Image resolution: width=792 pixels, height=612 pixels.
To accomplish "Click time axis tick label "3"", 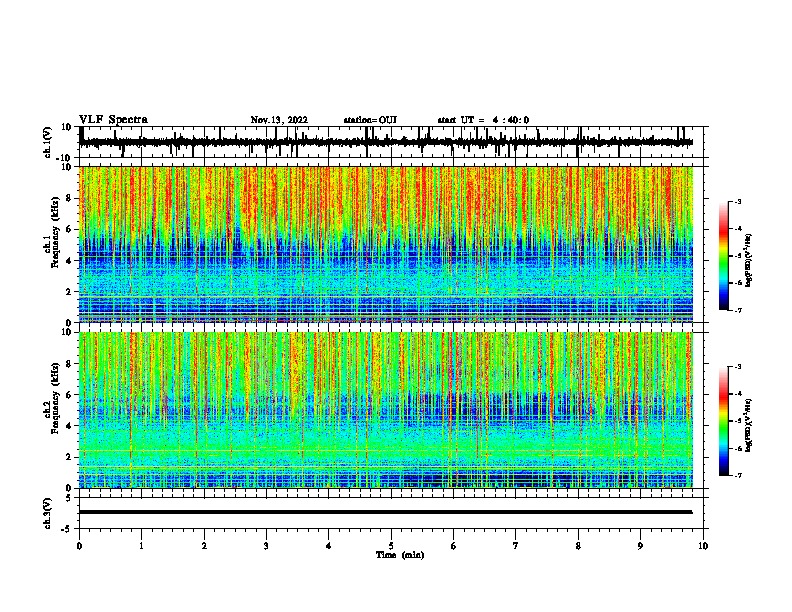I will (x=266, y=546).
